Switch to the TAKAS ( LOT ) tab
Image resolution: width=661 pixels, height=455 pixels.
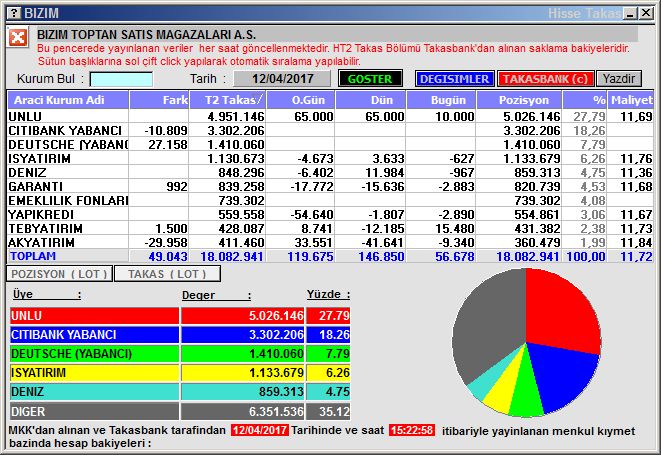(x=167, y=273)
